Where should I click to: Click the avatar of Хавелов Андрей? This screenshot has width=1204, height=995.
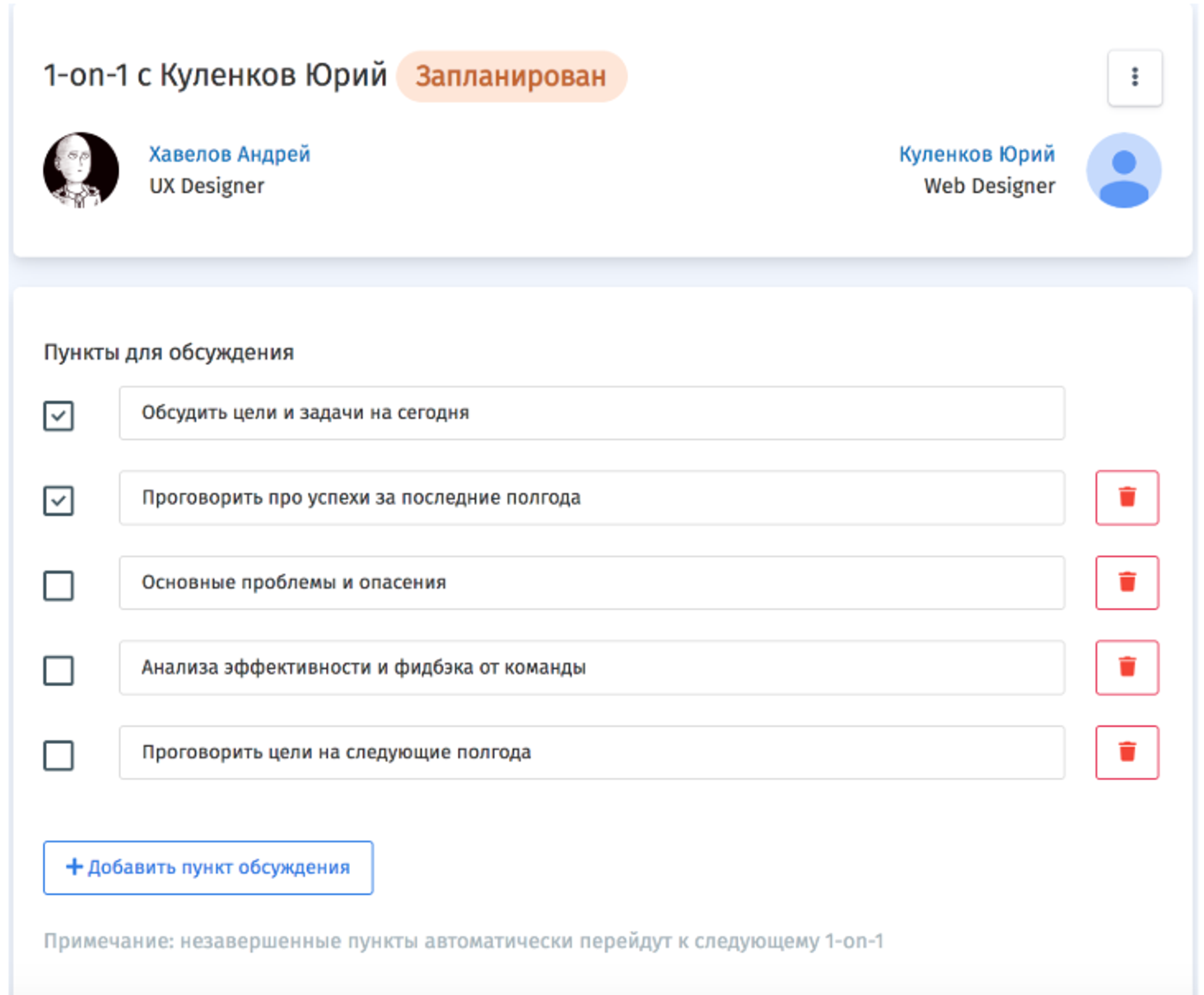point(81,170)
